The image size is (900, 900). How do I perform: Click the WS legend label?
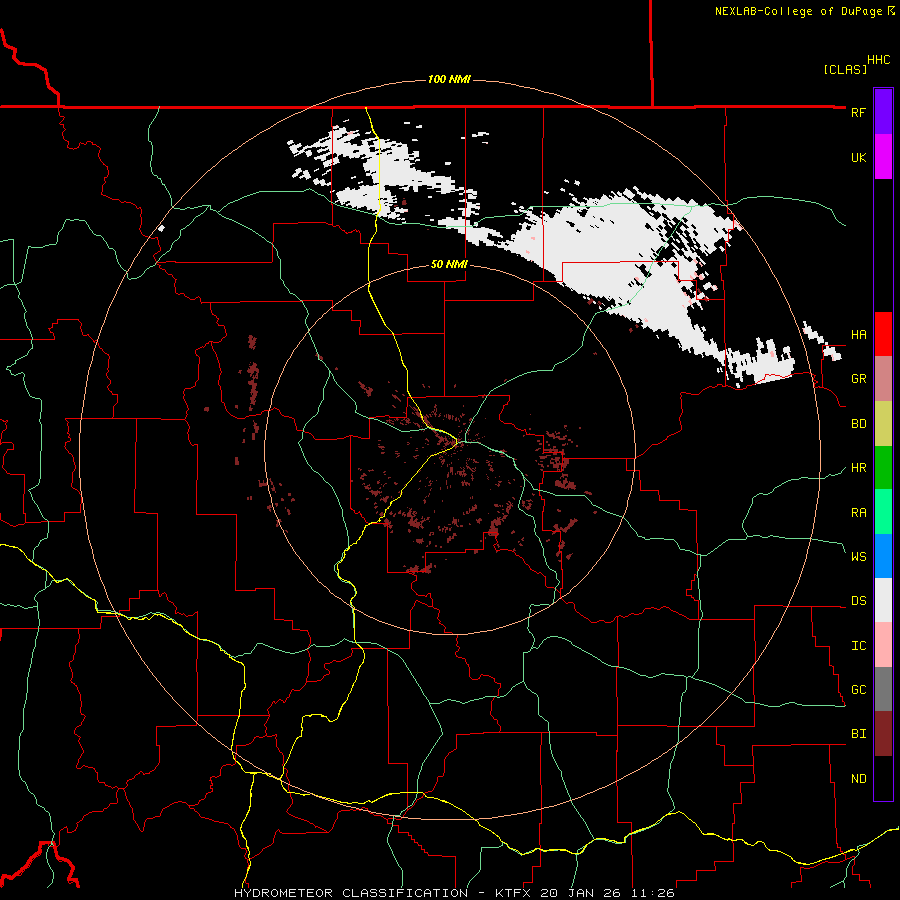click(858, 556)
